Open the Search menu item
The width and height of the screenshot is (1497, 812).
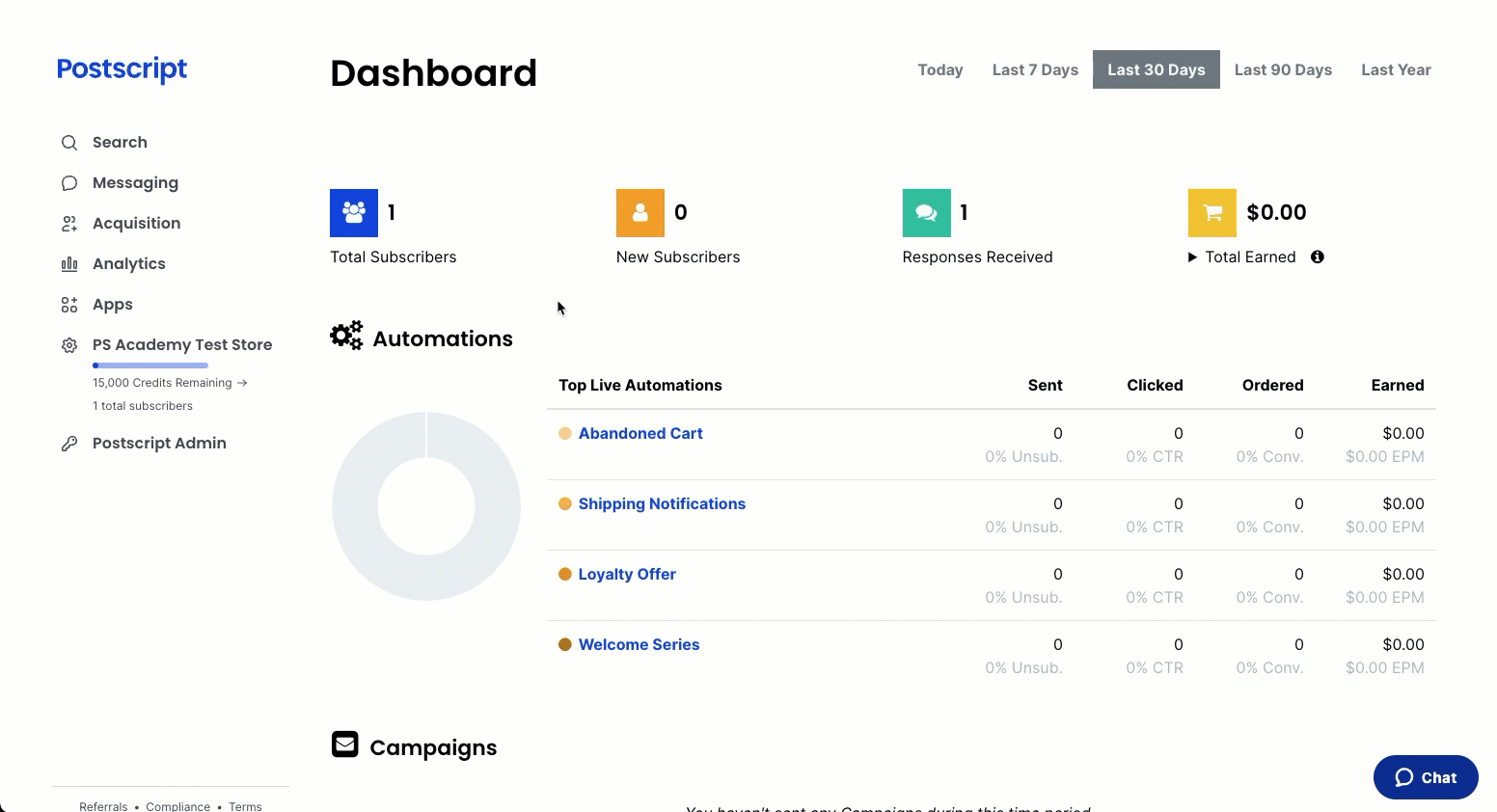120,143
